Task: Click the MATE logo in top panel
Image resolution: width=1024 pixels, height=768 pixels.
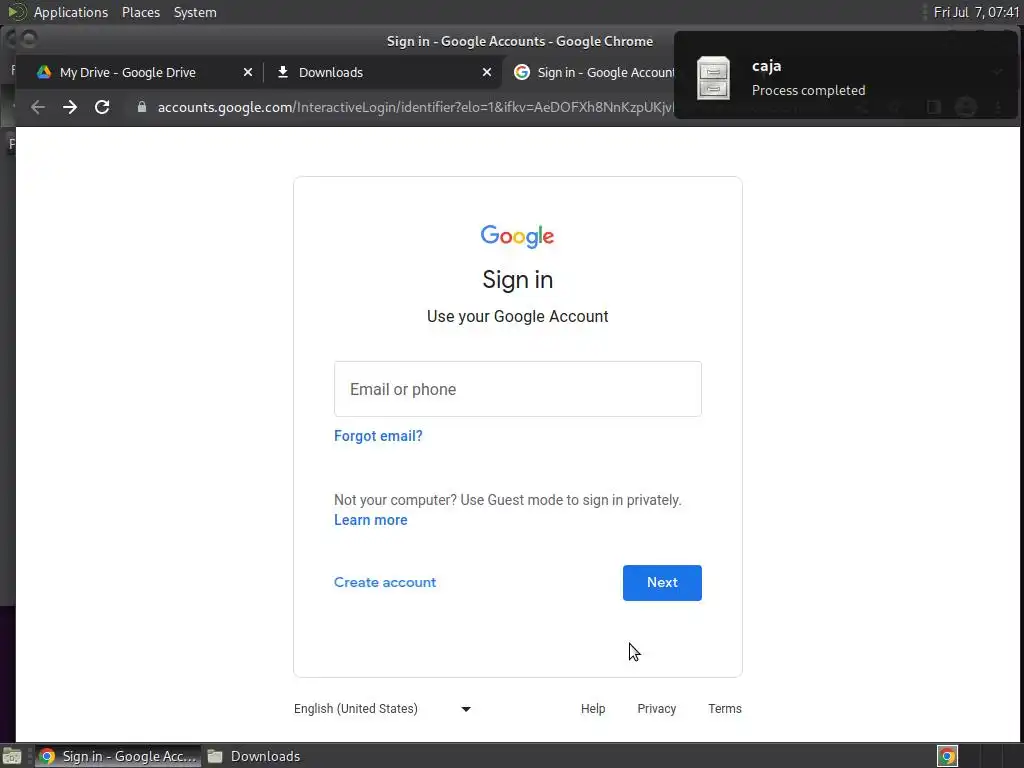Action: 17,12
